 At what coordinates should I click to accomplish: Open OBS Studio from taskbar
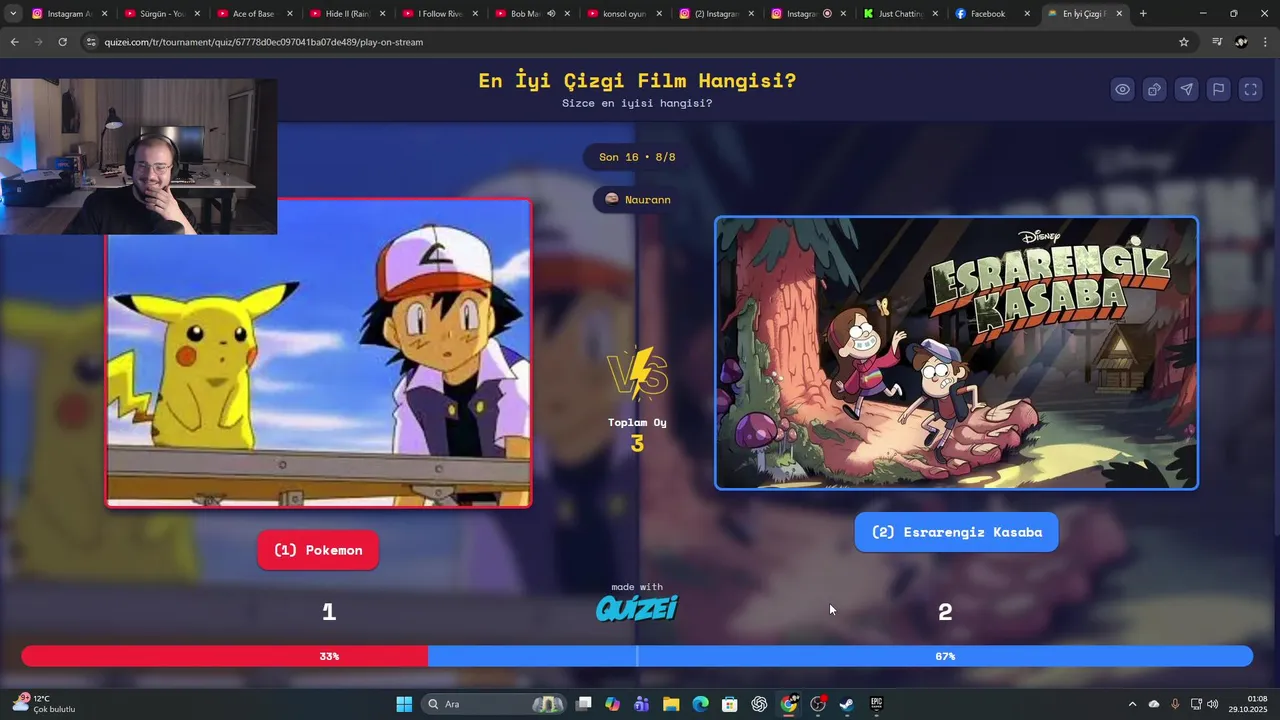coord(818,704)
